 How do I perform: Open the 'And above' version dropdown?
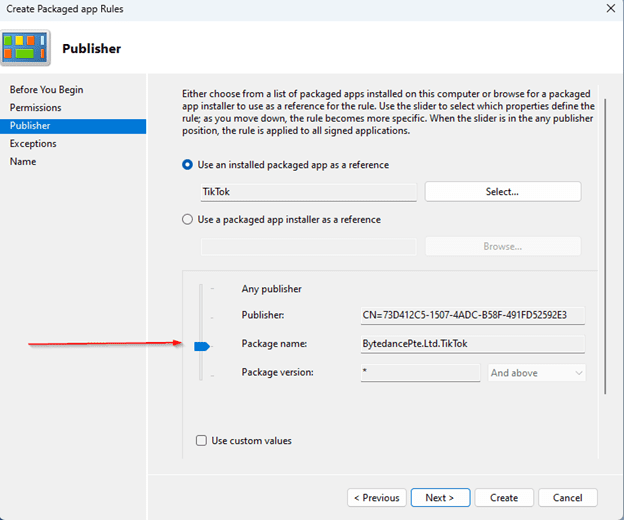point(536,373)
